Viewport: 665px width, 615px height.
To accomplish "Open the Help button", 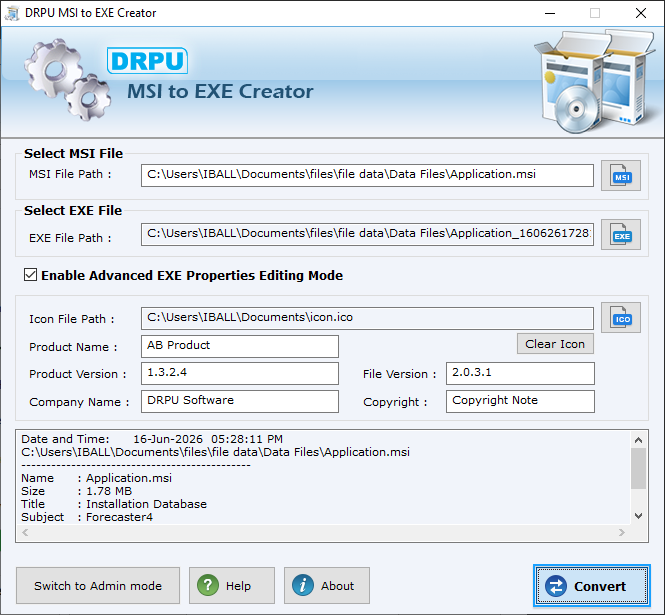I will pyautogui.click(x=232, y=585).
